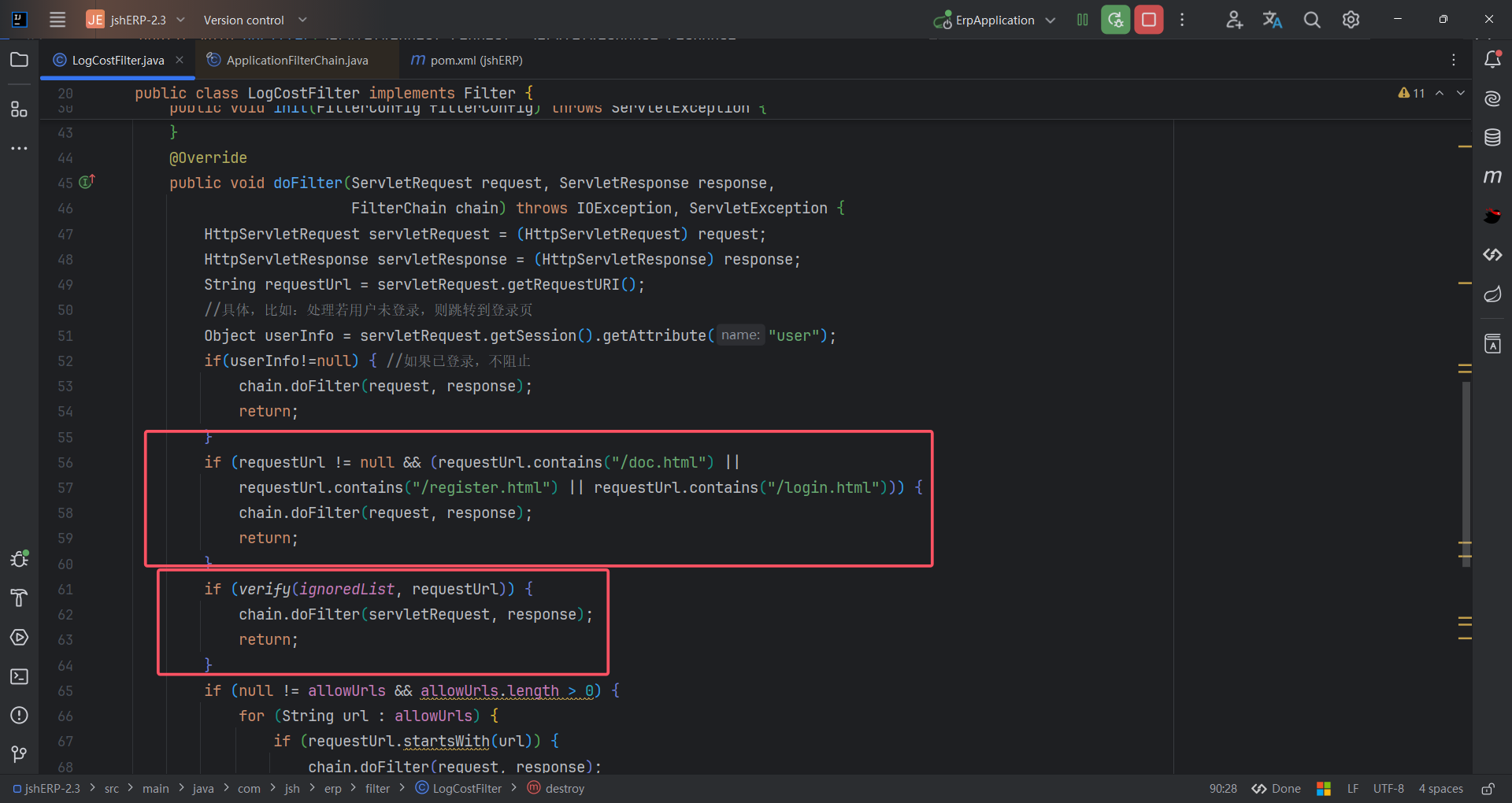Click line number 56 in gutter
Image resolution: width=1512 pixels, height=803 pixels.
(x=65, y=463)
